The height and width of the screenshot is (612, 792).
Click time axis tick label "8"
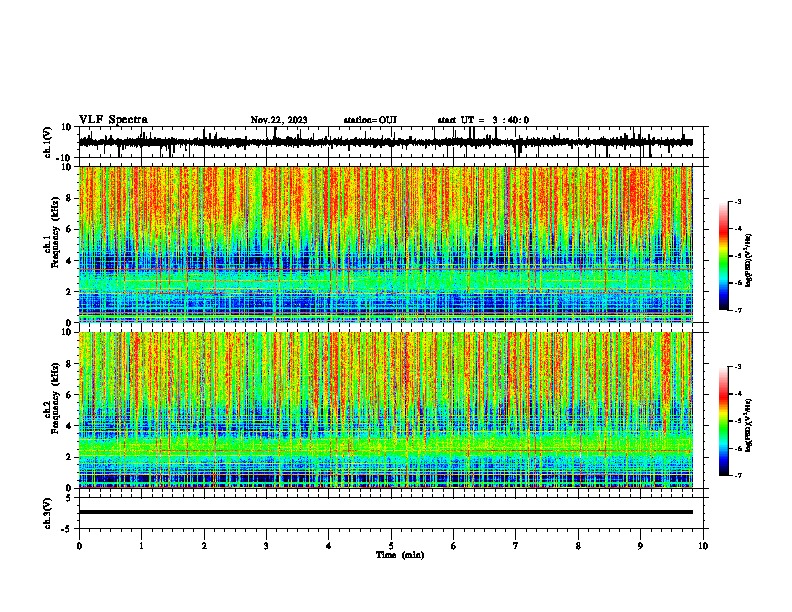click(578, 546)
